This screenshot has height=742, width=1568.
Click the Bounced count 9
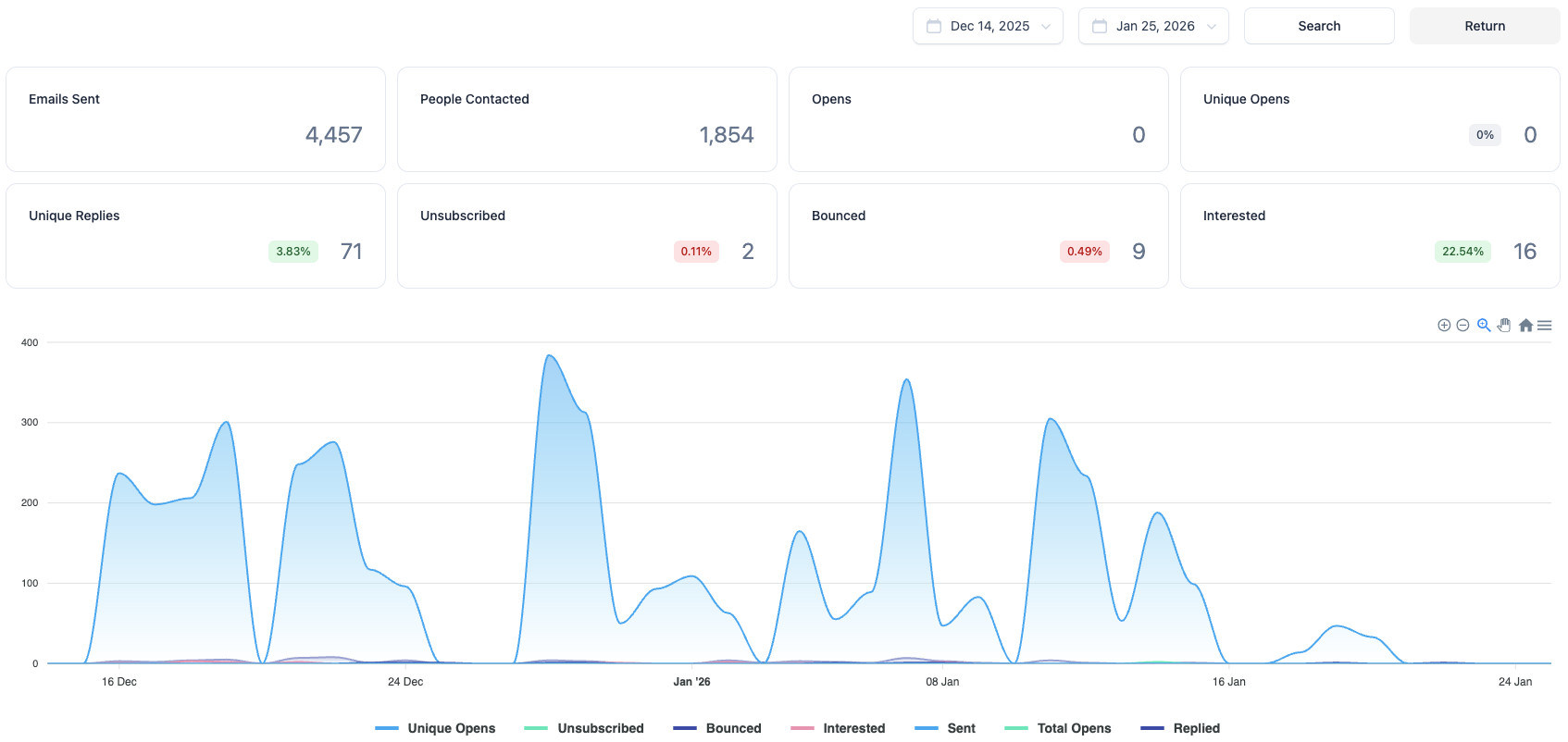[1139, 252]
